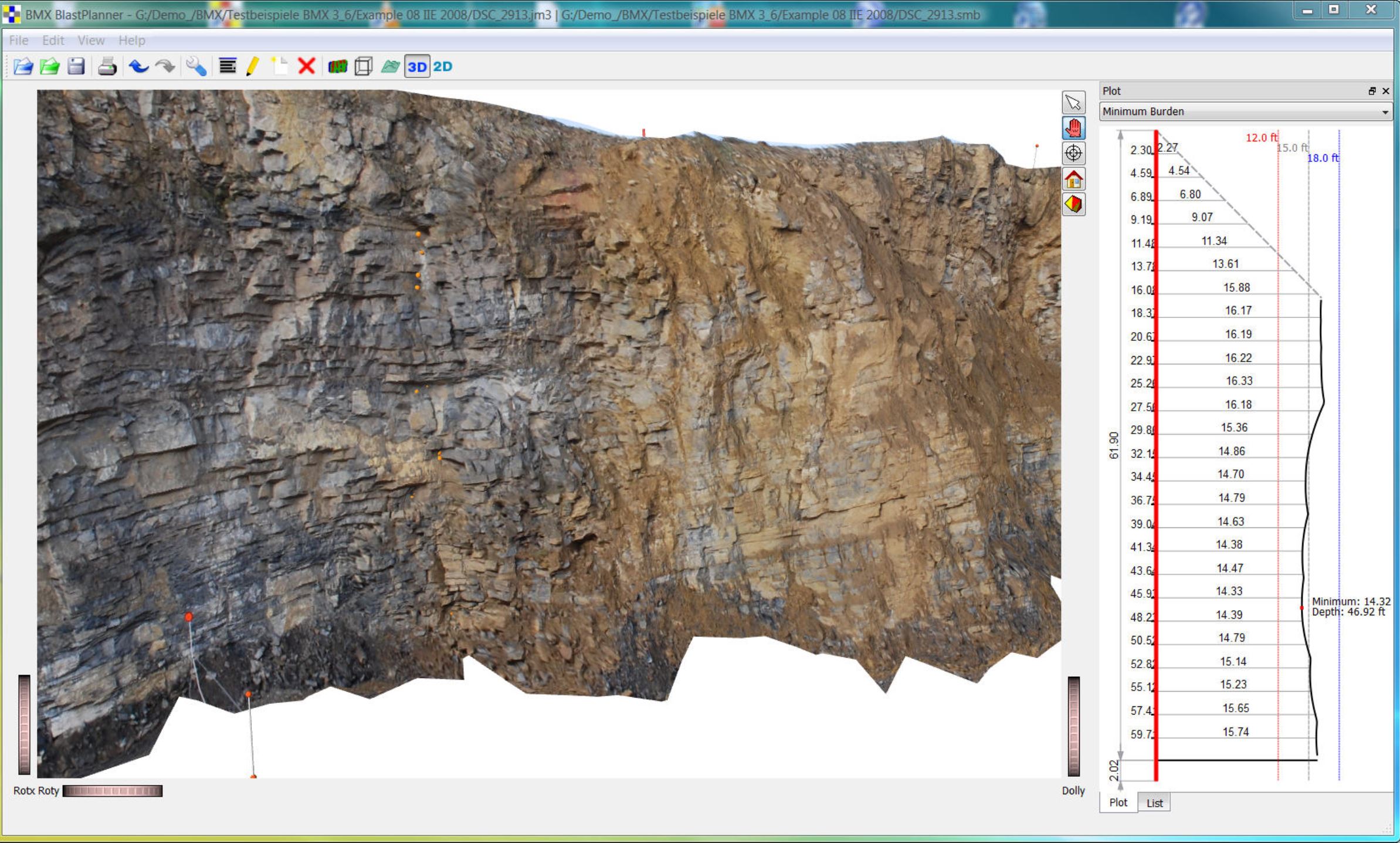The width and height of the screenshot is (1400, 843).
Task: Undock the Plot panel with float button
Action: (1372, 91)
